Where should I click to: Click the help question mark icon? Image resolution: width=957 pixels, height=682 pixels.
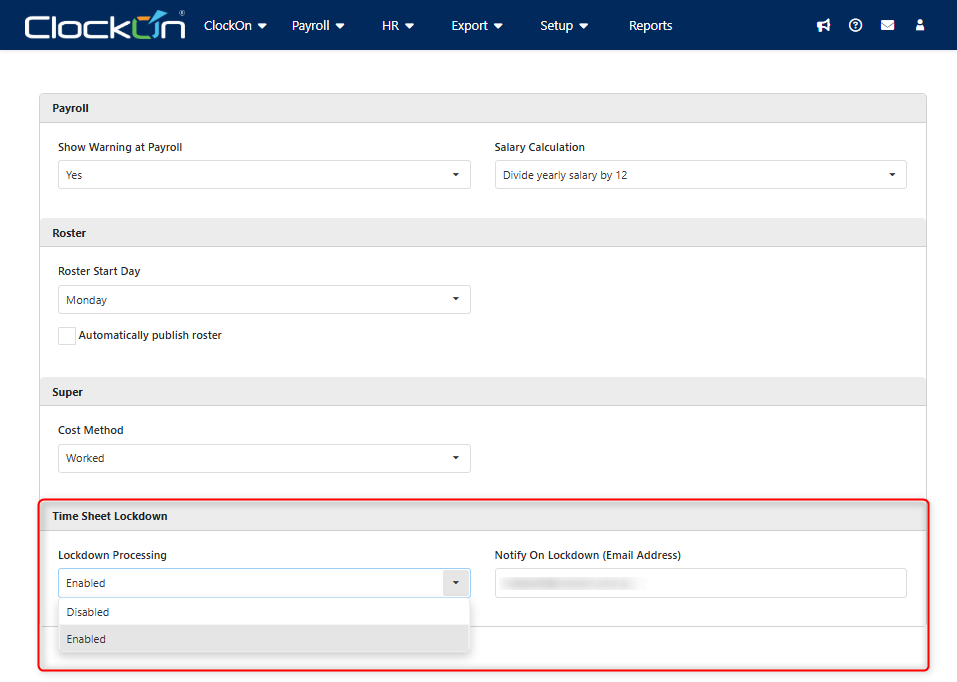point(855,26)
